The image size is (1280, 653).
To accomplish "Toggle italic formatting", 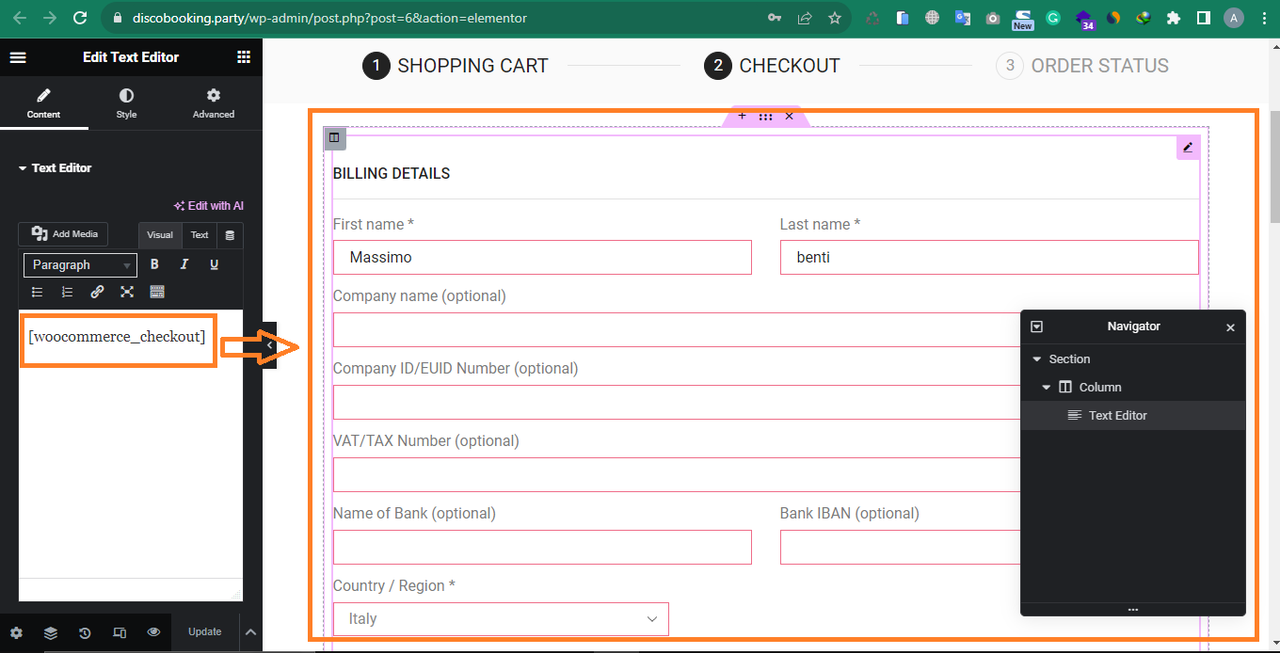I will [x=184, y=265].
